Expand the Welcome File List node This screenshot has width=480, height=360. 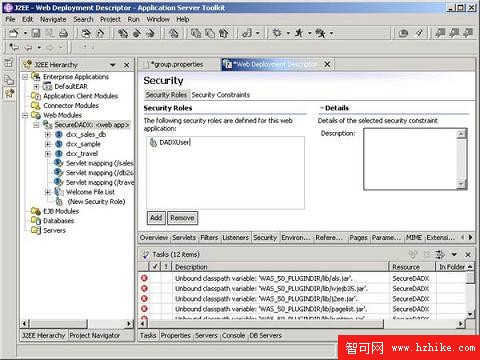[48, 192]
